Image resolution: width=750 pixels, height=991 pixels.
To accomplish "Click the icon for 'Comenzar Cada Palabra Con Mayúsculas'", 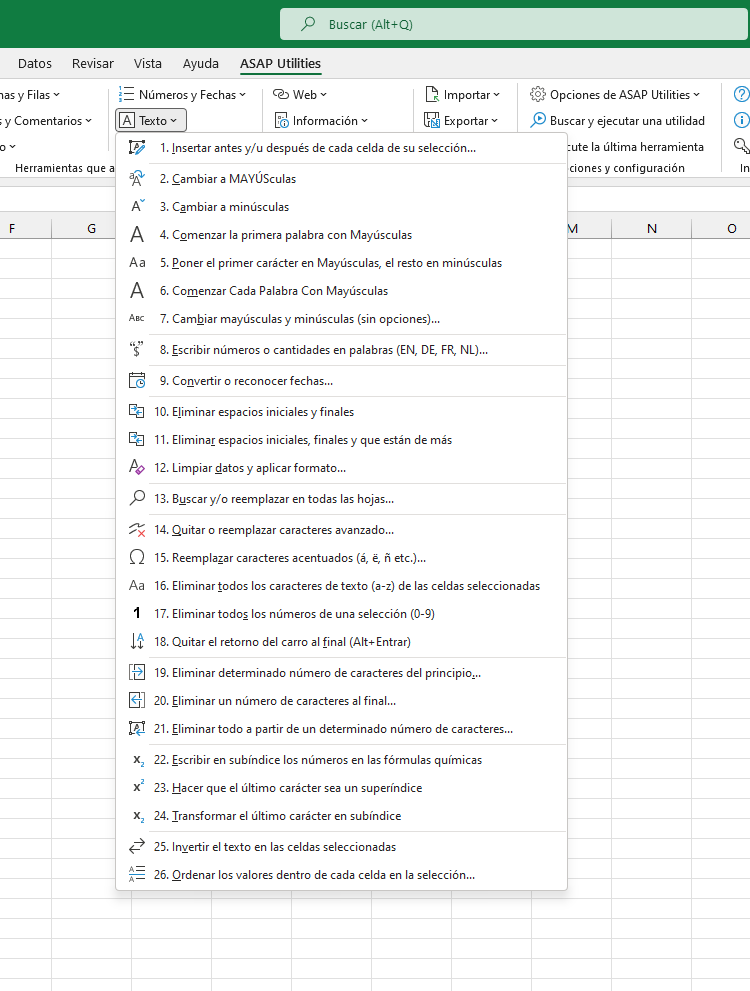I will pos(136,291).
